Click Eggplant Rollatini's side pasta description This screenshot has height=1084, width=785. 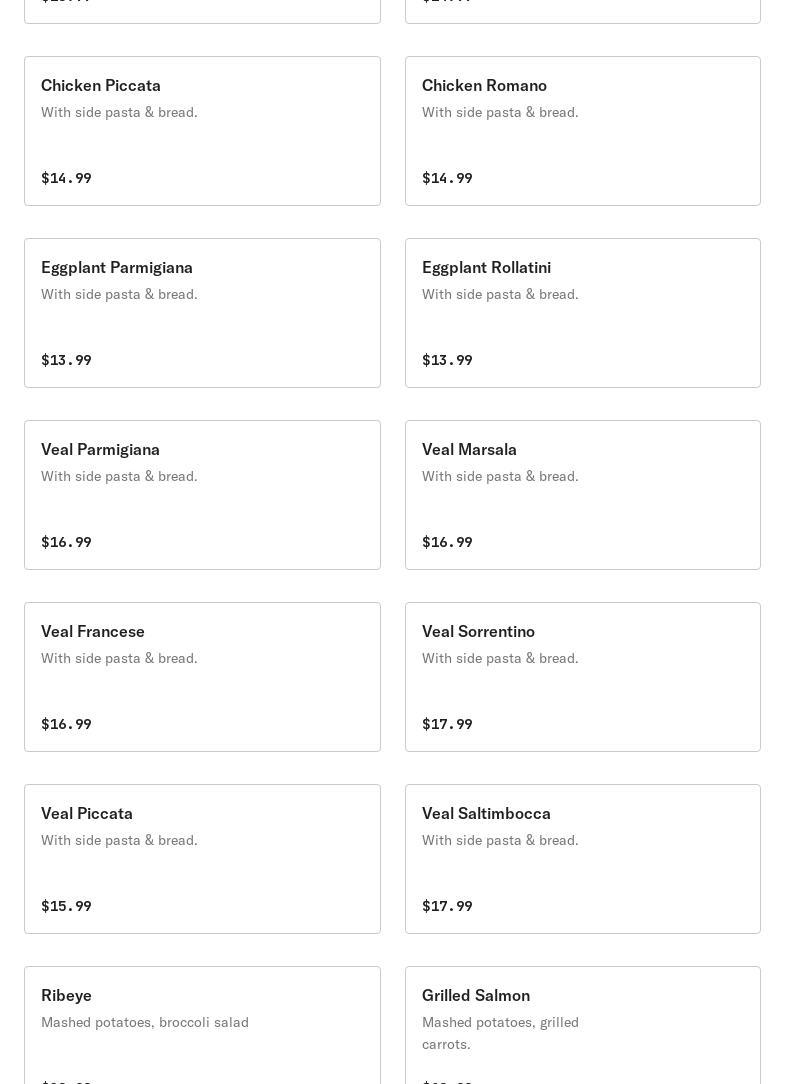[500, 294]
